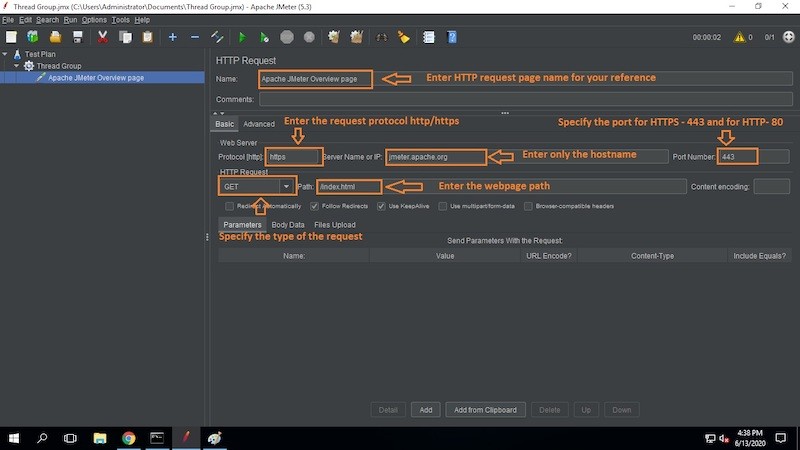Click the Add from Clipboard button

485,410
